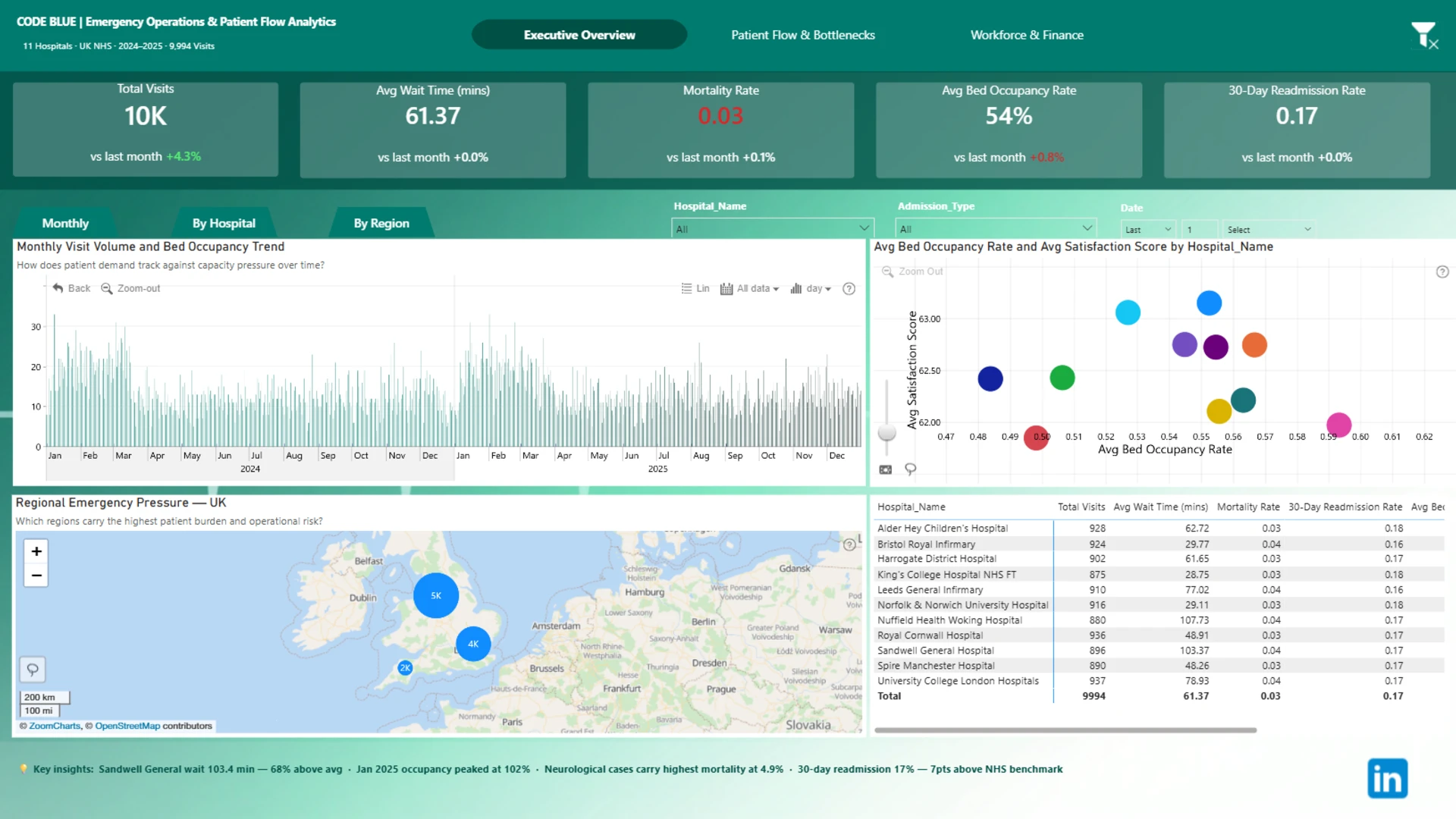Viewport: 1456px width, 819px height.
Task: Open the Workforce & Finance tab
Action: tap(1027, 35)
